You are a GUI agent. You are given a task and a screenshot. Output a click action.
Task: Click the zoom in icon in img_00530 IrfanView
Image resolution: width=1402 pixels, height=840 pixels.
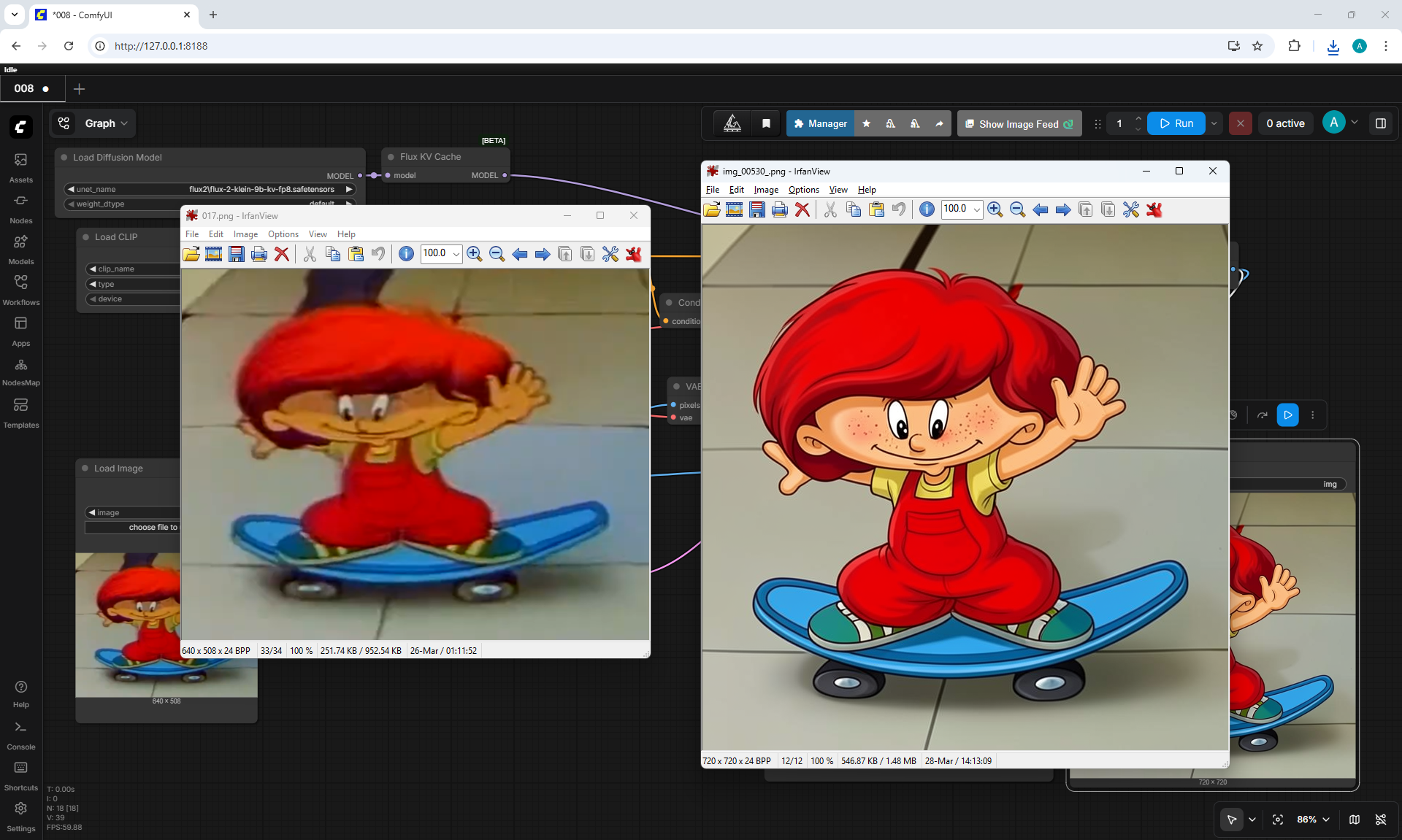995,210
